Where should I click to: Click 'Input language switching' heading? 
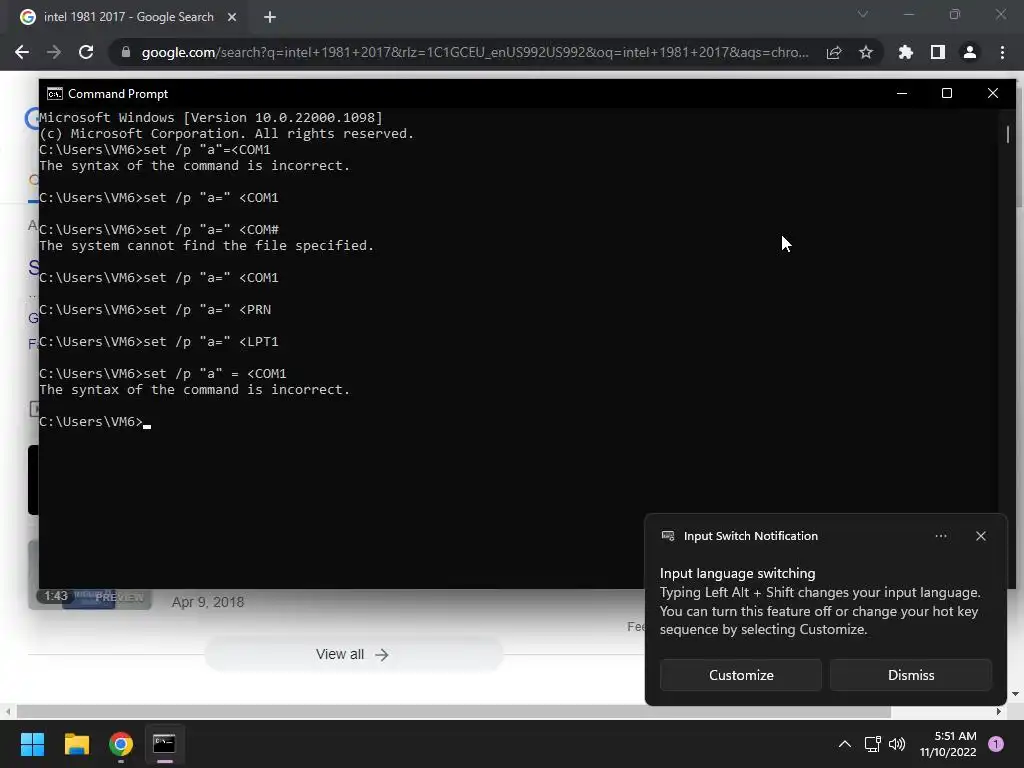coord(737,573)
